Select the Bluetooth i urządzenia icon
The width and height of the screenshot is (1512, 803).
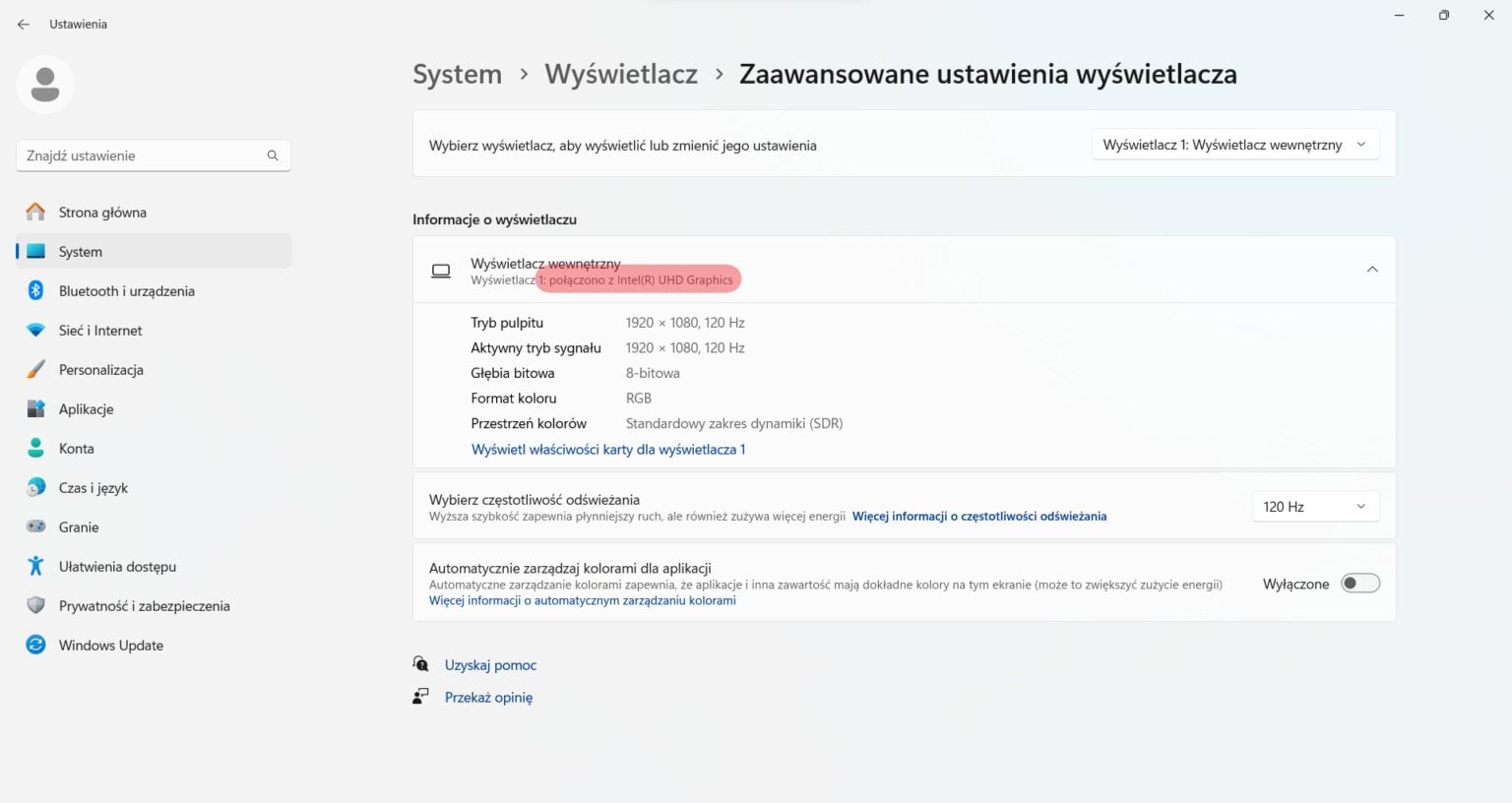35,290
